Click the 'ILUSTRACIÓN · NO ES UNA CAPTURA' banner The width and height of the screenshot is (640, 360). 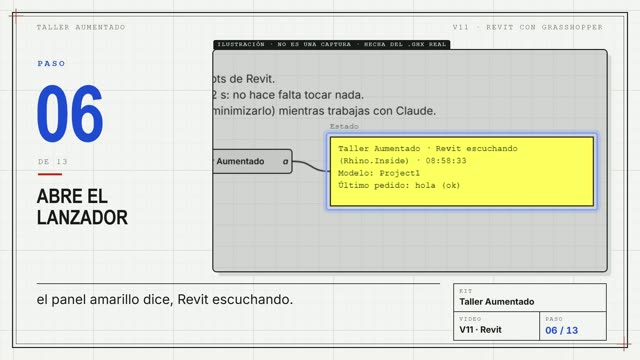click(331, 44)
